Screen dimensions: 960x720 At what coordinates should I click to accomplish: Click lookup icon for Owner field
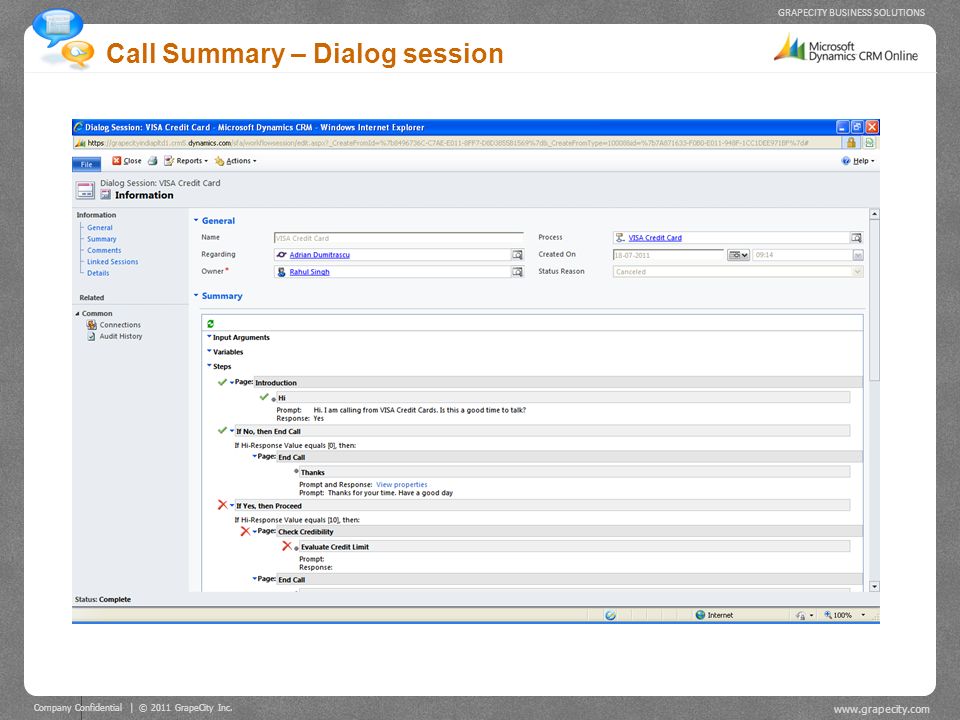(x=517, y=272)
